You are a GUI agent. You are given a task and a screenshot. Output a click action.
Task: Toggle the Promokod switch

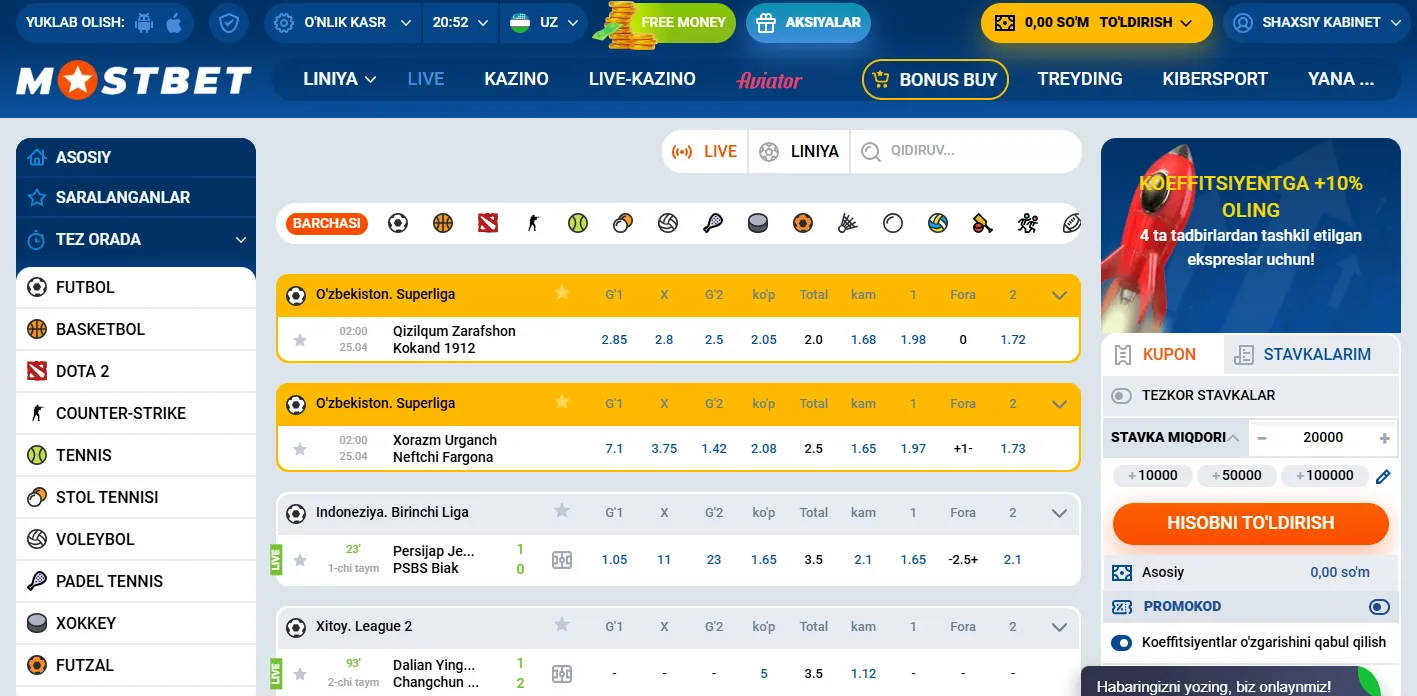tap(1379, 607)
